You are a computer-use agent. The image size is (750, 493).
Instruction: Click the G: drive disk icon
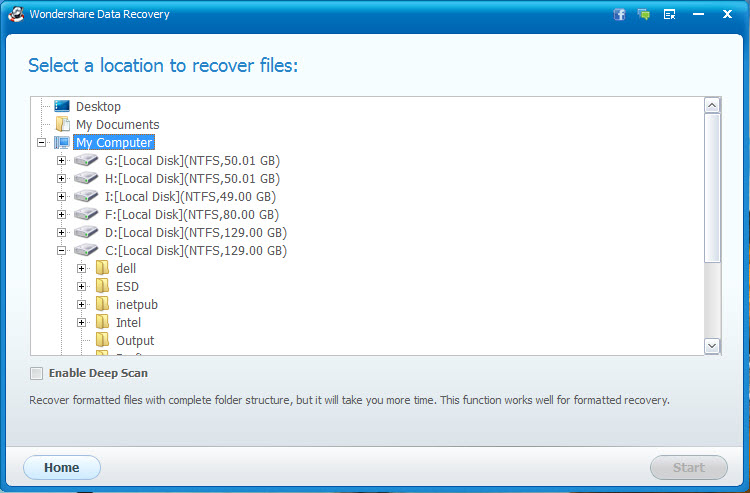coord(86,160)
